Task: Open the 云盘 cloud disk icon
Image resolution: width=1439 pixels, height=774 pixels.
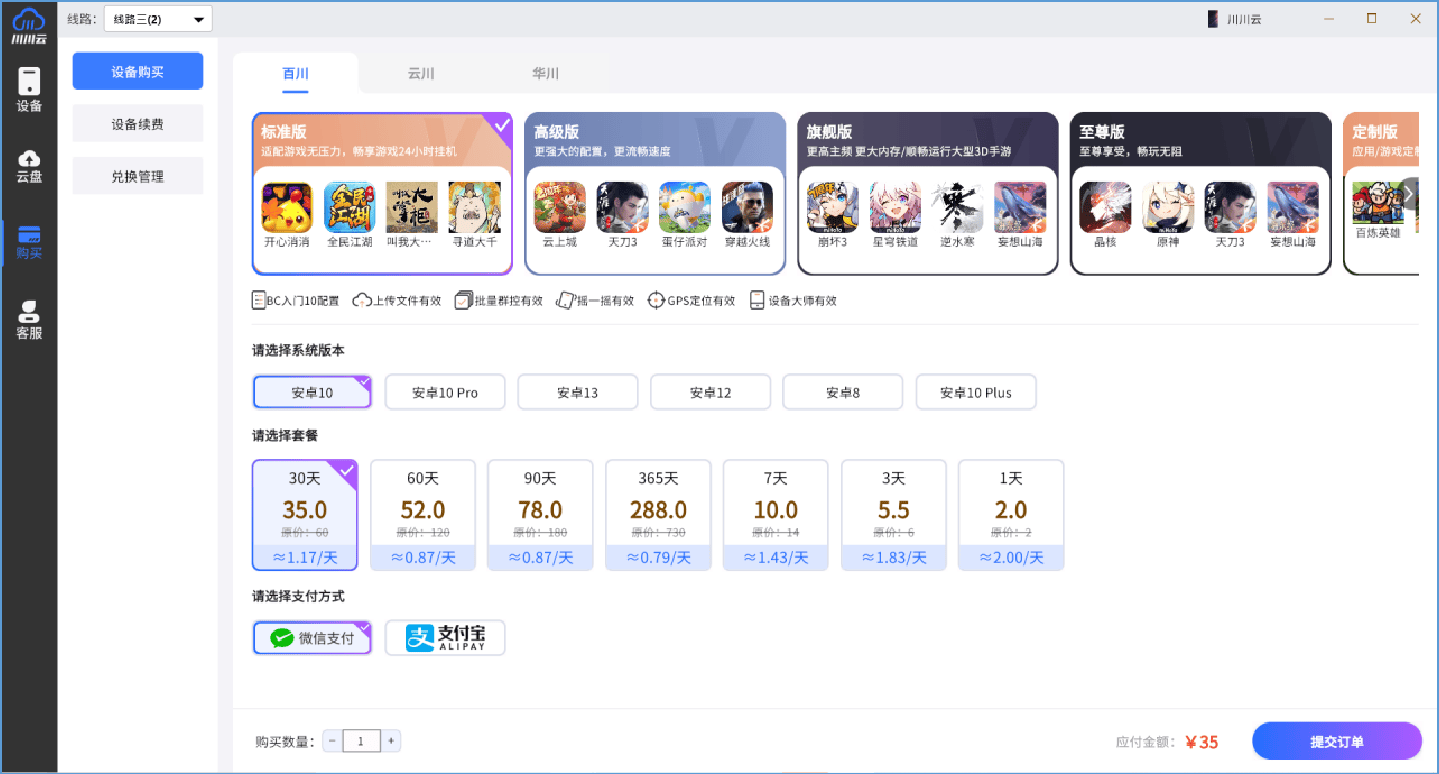Action: [29, 165]
